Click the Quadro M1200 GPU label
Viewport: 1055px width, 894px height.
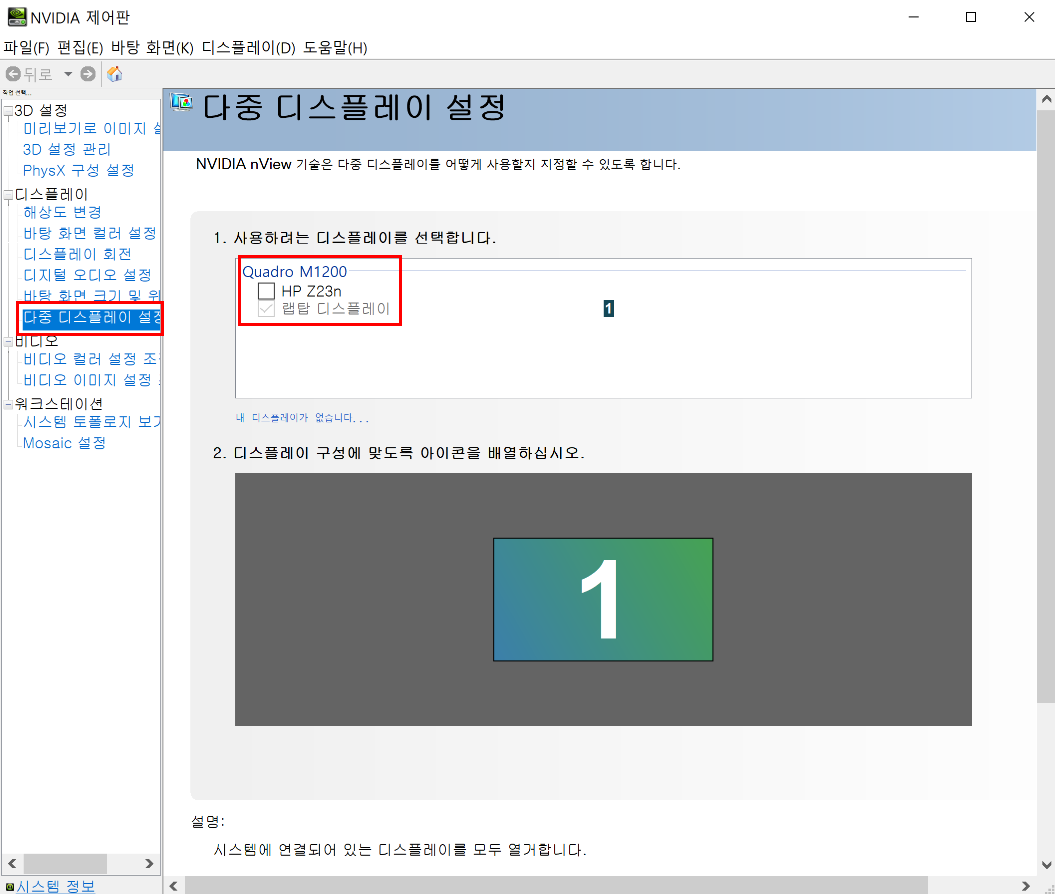coord(295,272)
